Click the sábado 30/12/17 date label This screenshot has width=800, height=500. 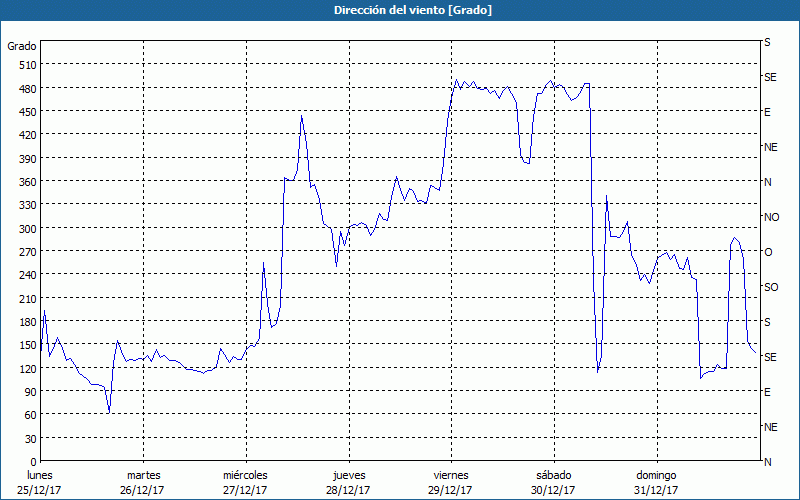(553, 482)
